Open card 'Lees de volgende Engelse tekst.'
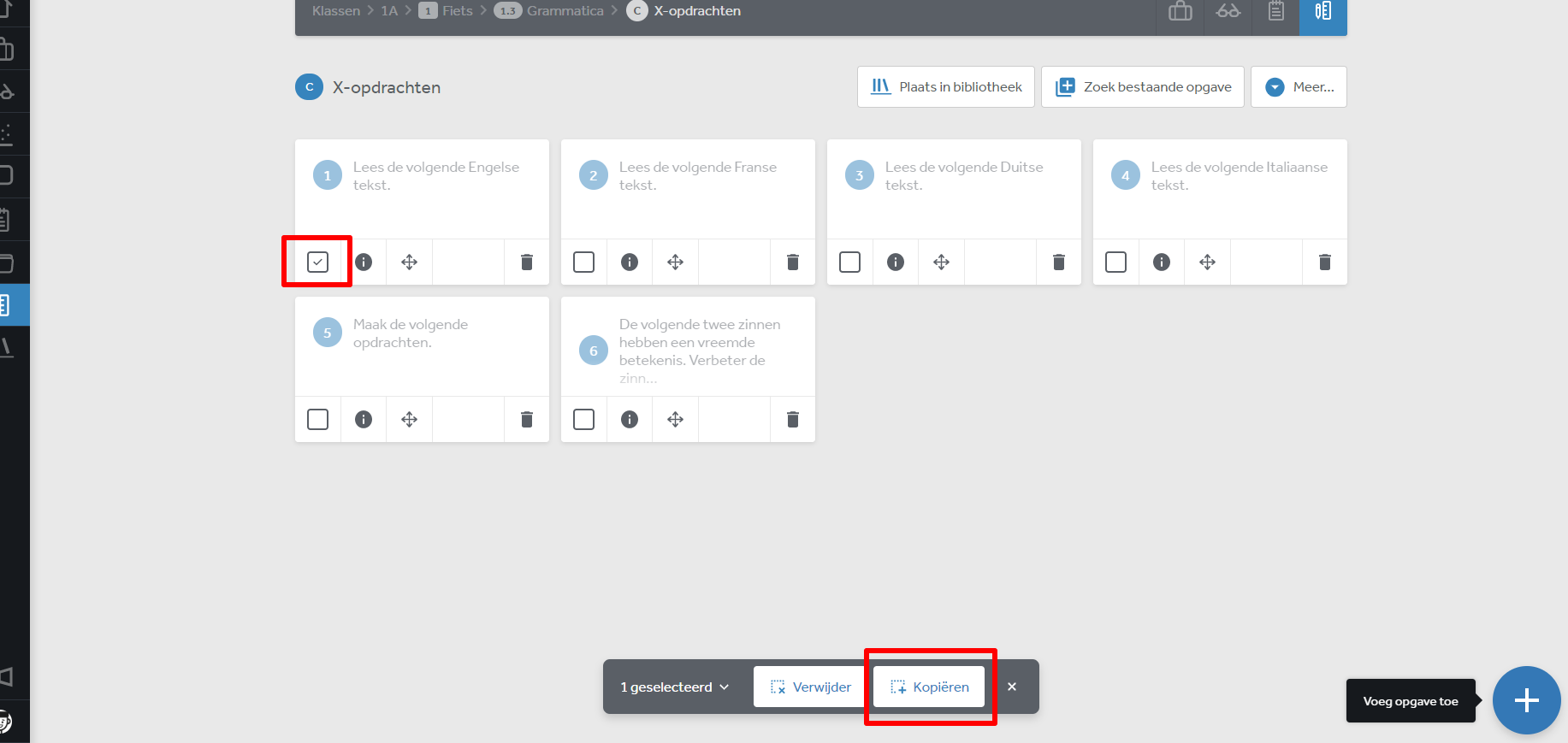Image resolution: width=1568 pixels, height=743 pixels. tap(422, 189)
